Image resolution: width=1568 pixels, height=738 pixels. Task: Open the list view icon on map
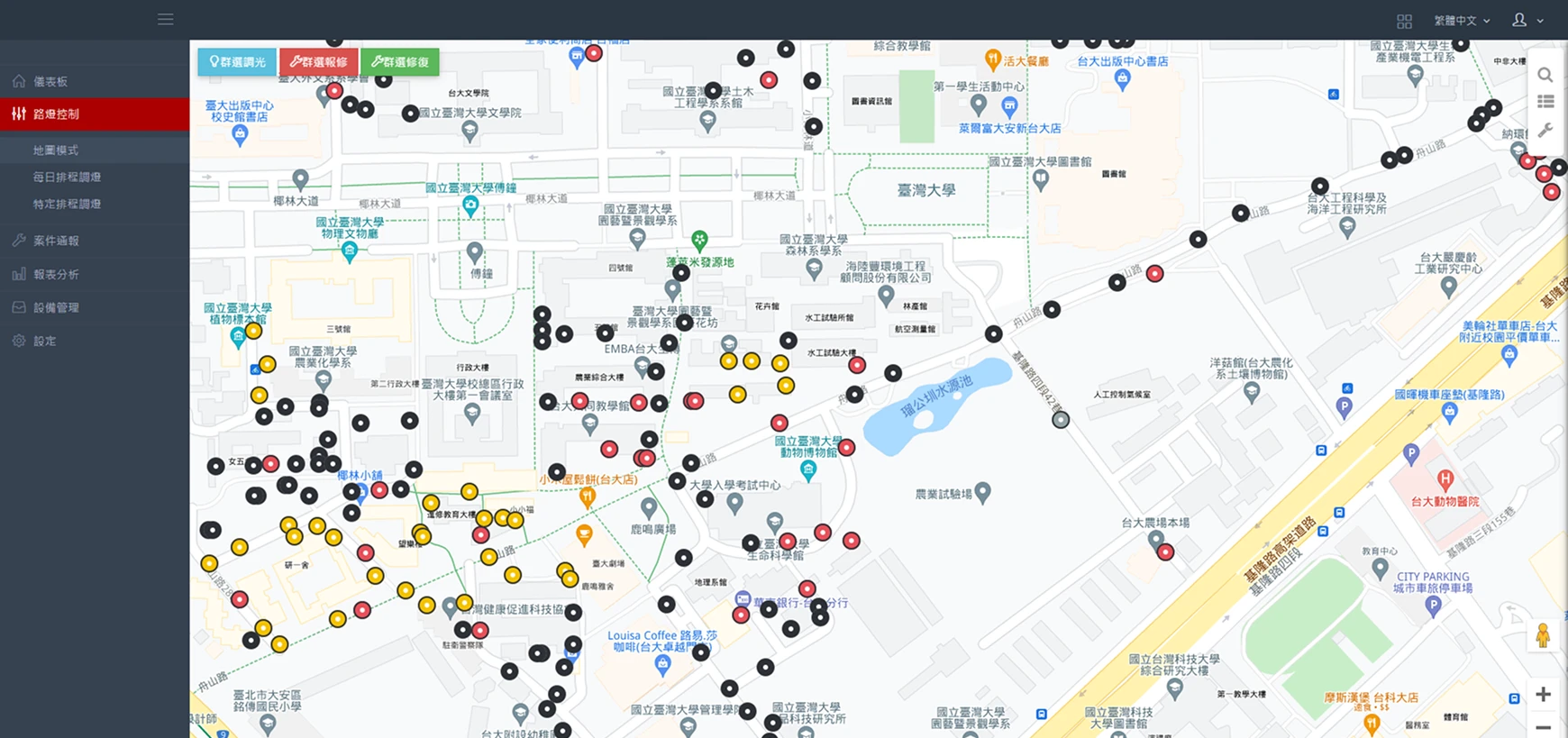pyautogui.click(x=1545, y=102)
